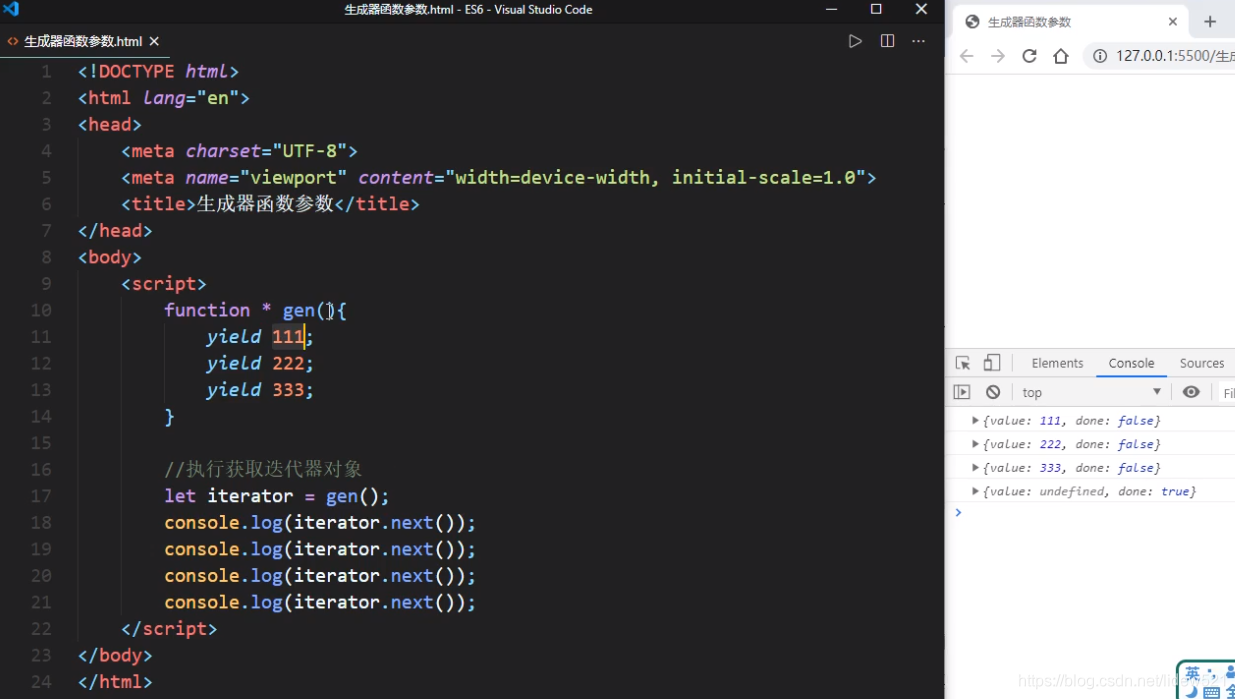Viewport: 1235px width, 699px height.
Task: Switch to the Console panel
Action: [1131, 363]
